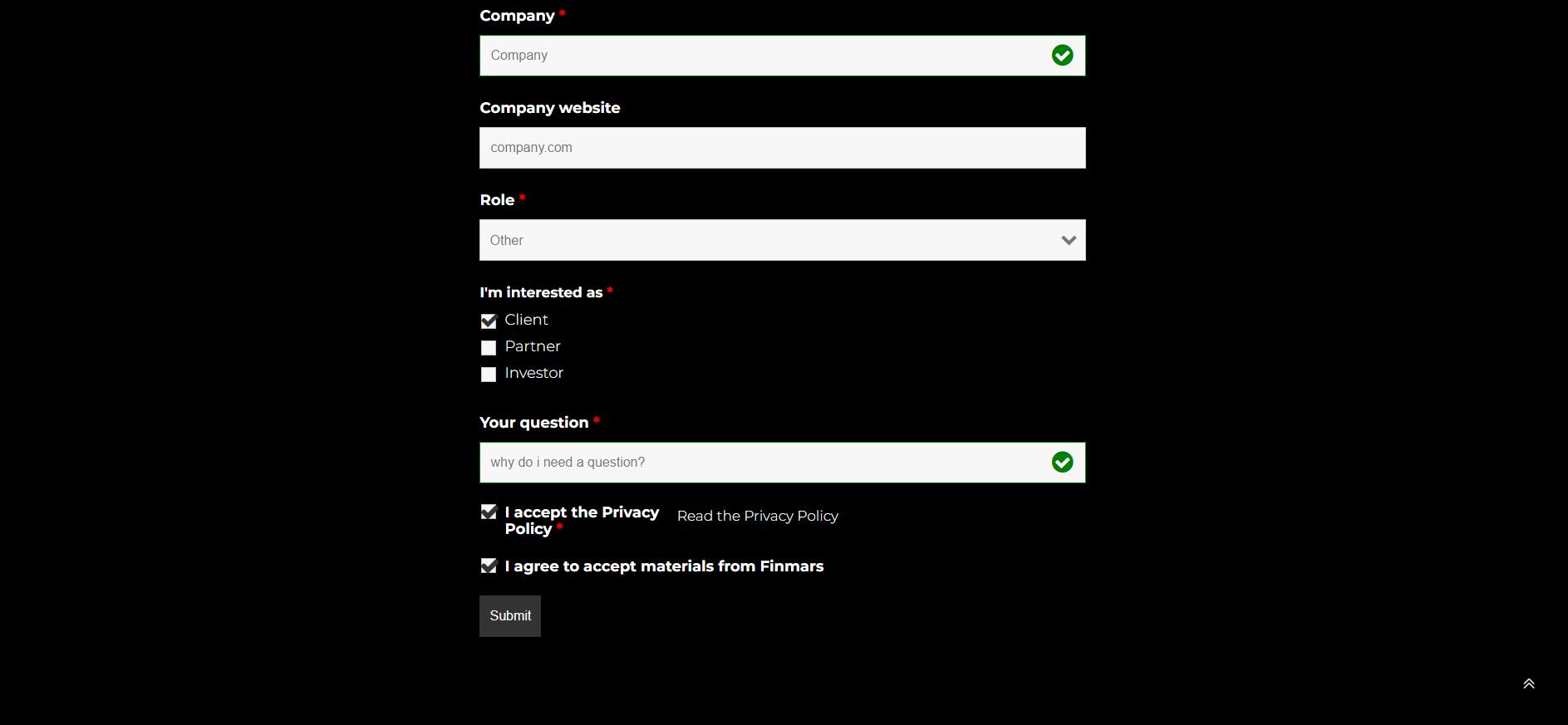Click the "Role" field label
The image size is (1568, 725).
coord(497,200)
